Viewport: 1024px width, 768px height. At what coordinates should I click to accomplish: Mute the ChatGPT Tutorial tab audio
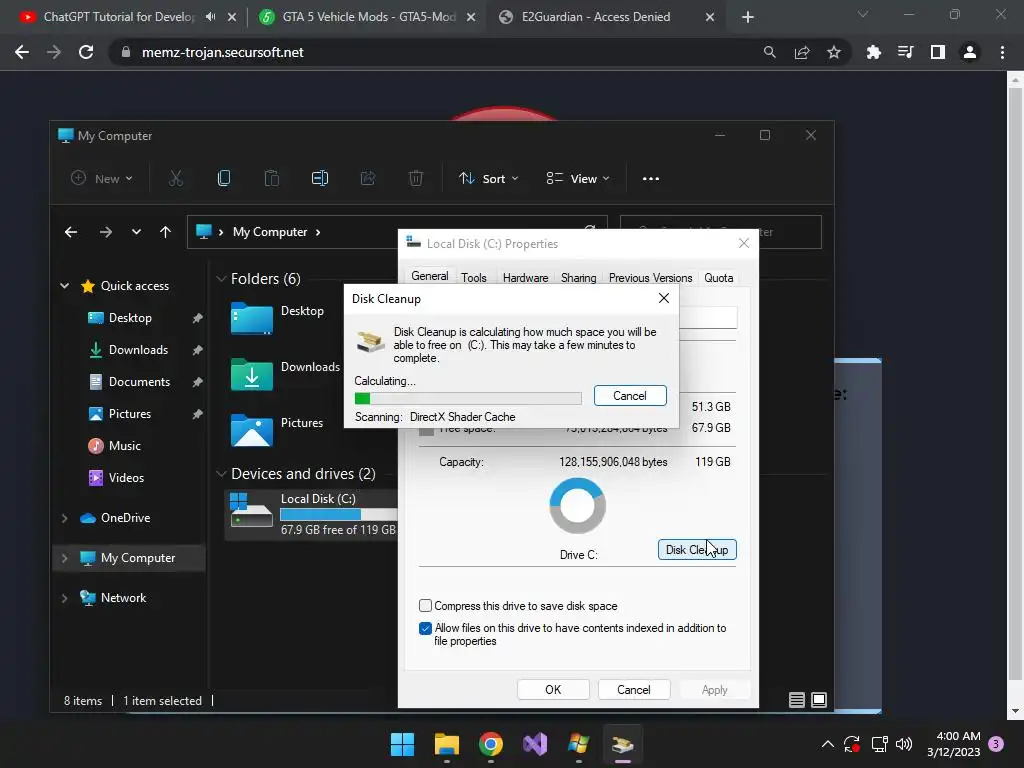(210, 17)
